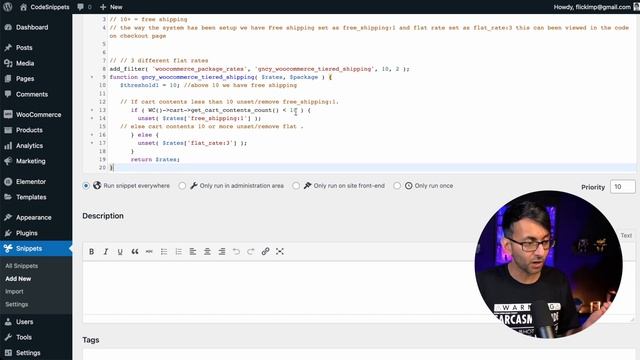
Task: Go to Dashboard in sidebar
Action: [x=32, y=27]
